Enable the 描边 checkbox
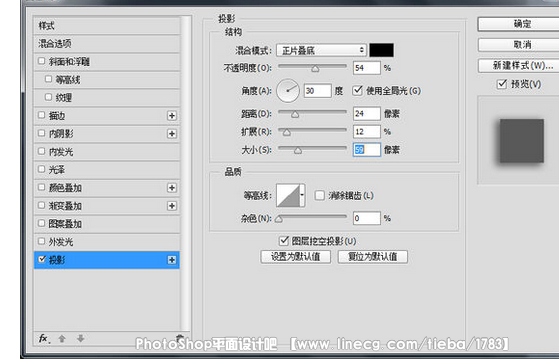559x361 pixels. 41,115
